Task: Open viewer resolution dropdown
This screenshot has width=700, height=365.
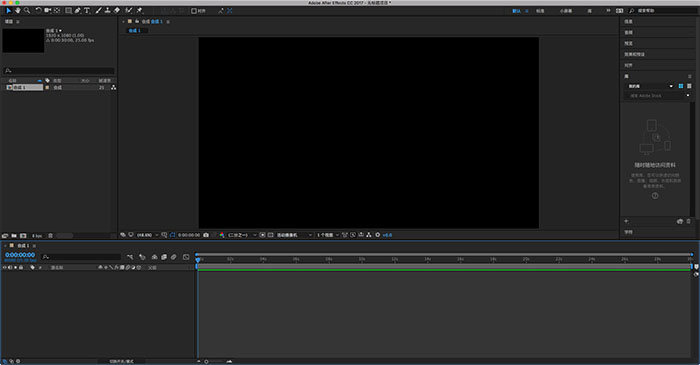Action: [x=242, y=235]
